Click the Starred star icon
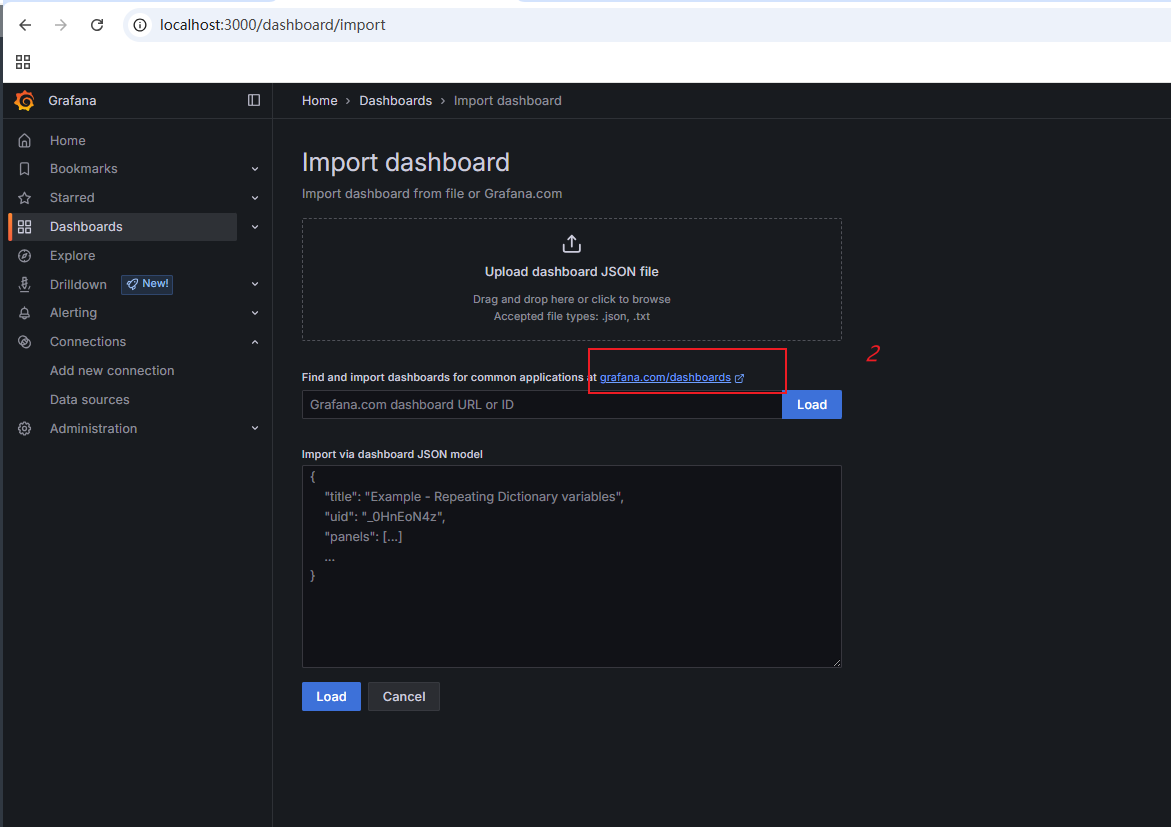1171x827 pixels. click(25, 198)
